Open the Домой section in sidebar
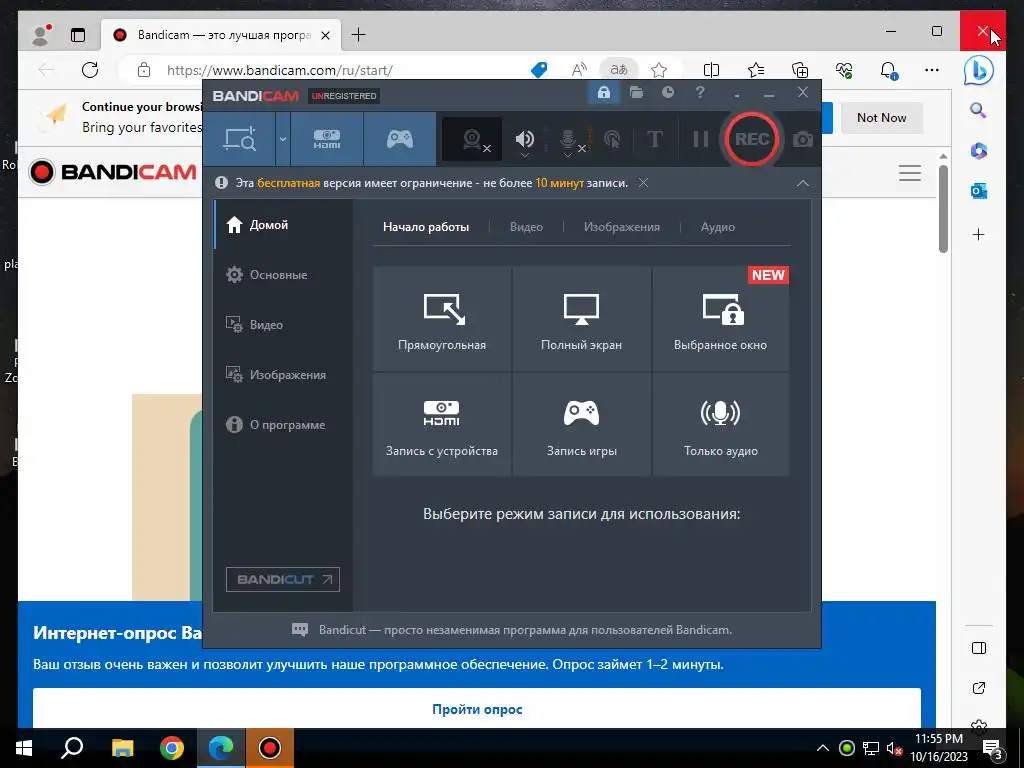This screenshot has height=768, width=1024. [283, 225]
